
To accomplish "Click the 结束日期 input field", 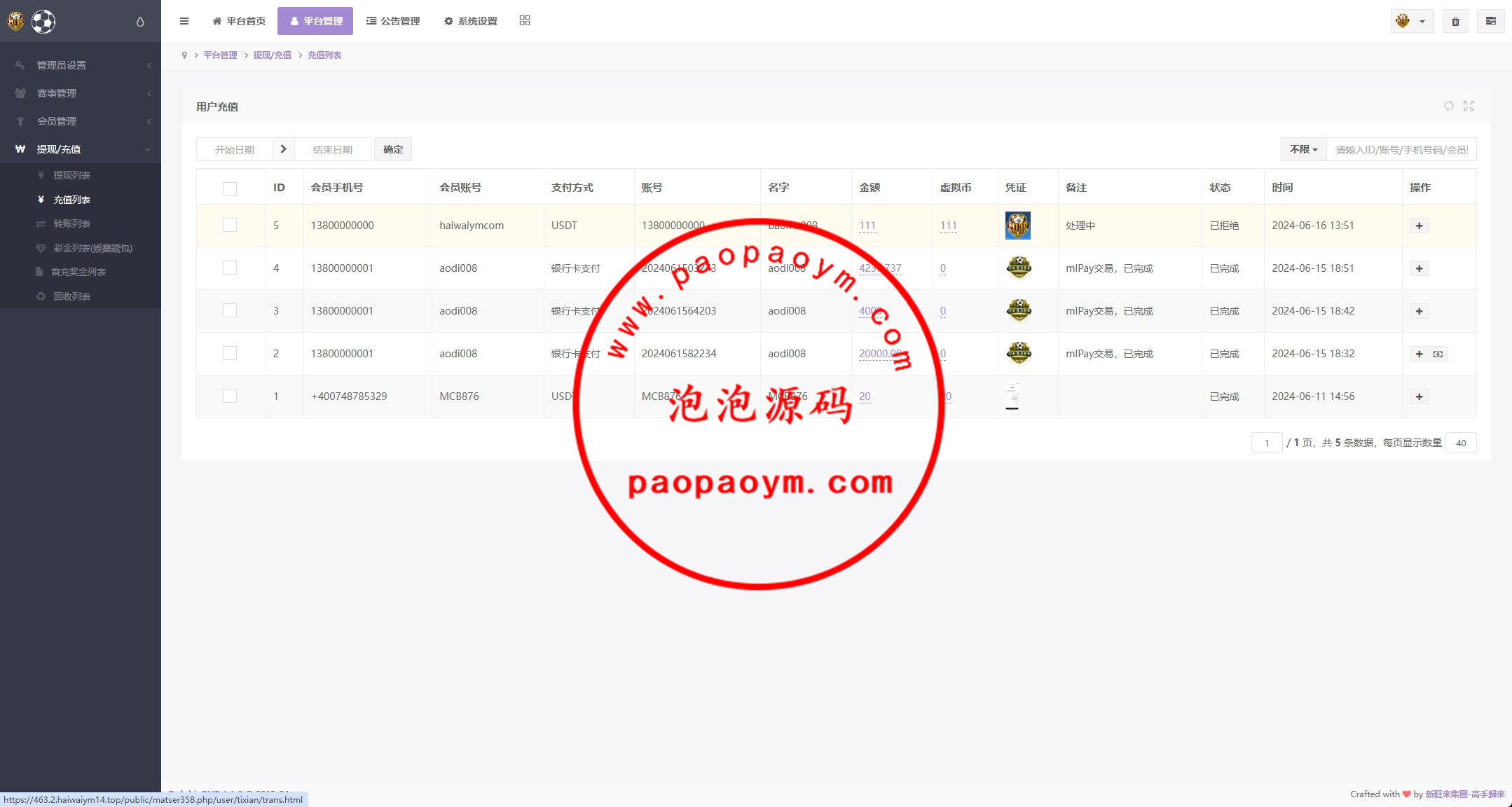I will (333, 149).
